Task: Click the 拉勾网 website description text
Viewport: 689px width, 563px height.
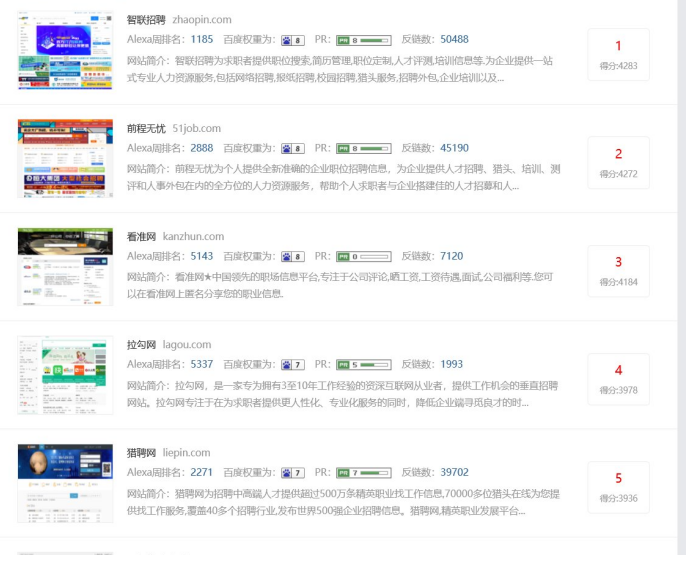Action: pyautogui.click(x=342, y=394)
